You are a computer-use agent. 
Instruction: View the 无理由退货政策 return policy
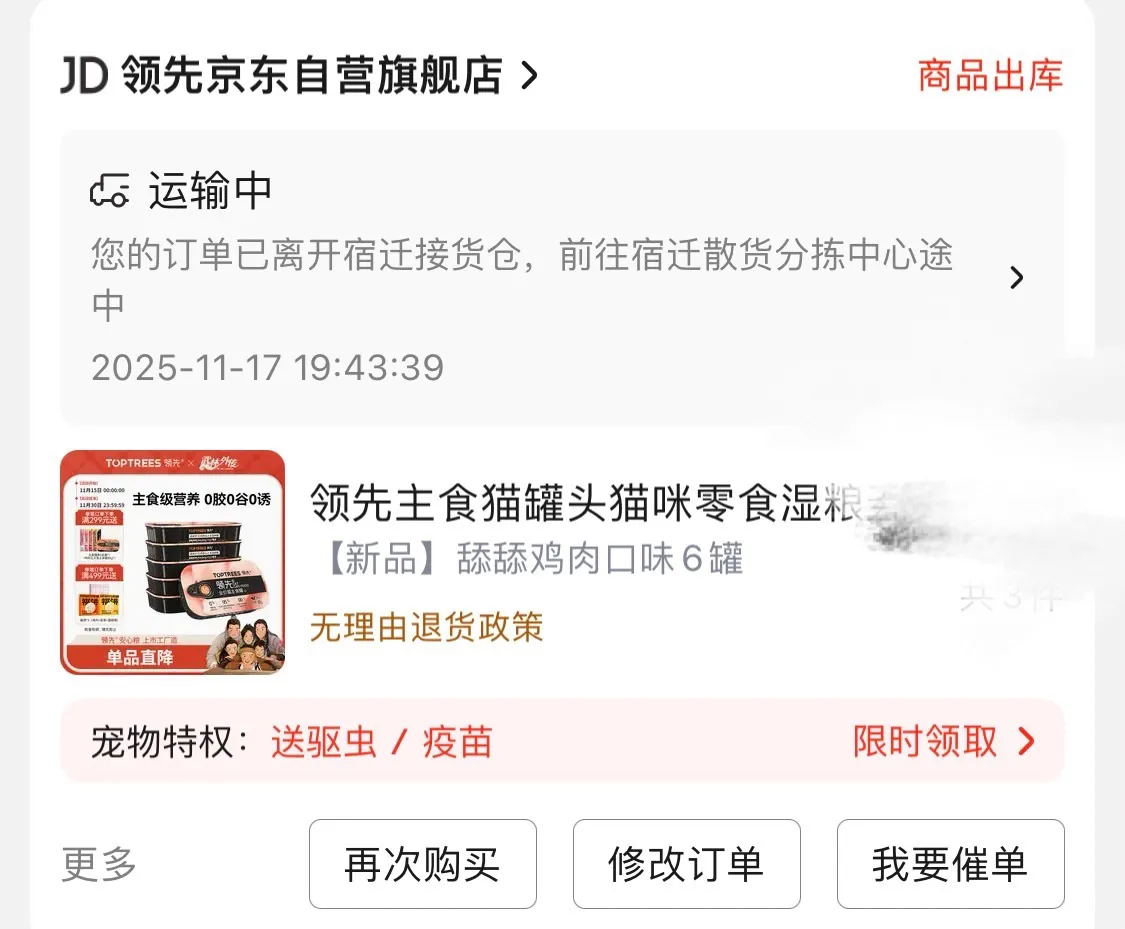427,627
